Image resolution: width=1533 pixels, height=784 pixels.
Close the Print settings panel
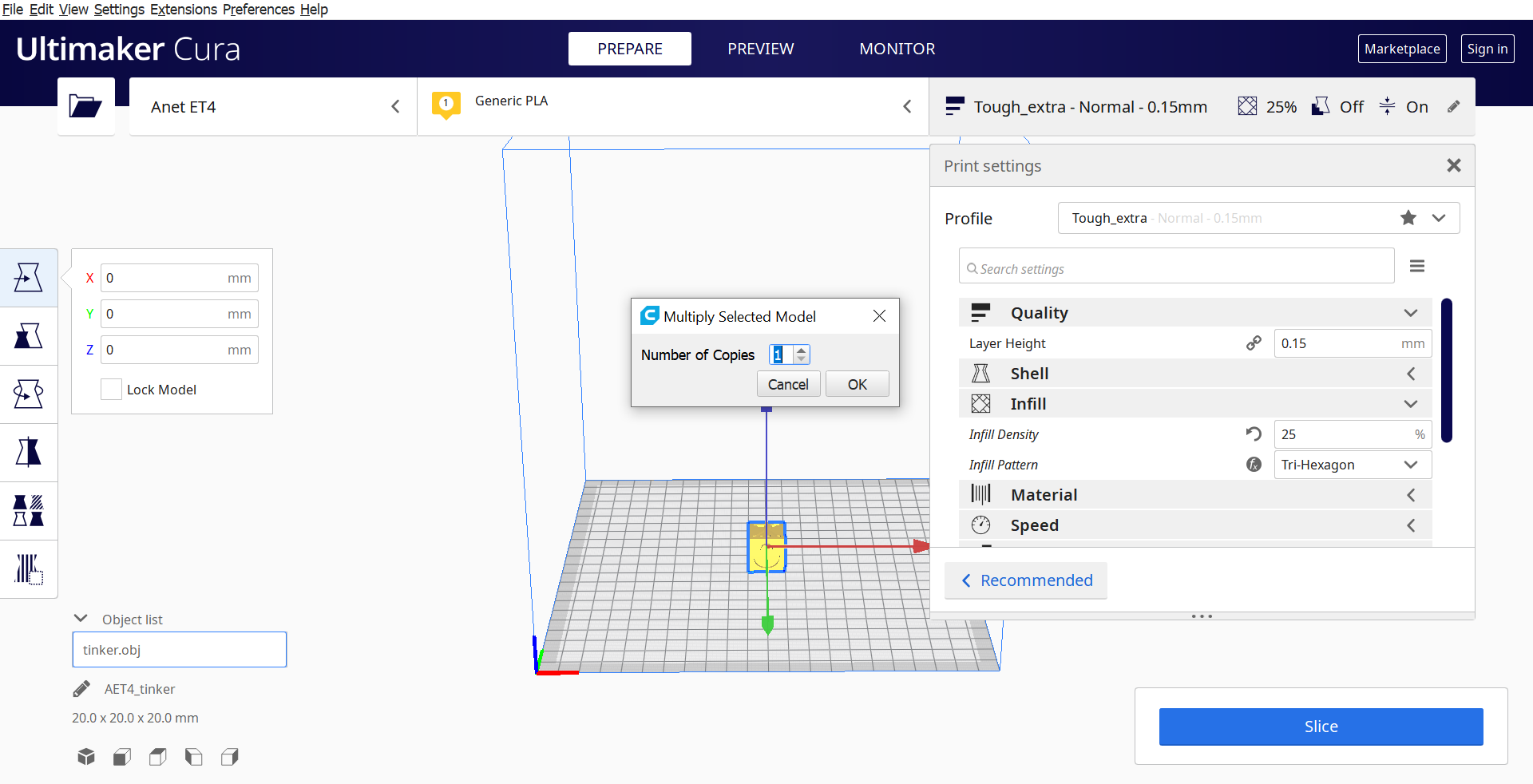point(1454,165)
